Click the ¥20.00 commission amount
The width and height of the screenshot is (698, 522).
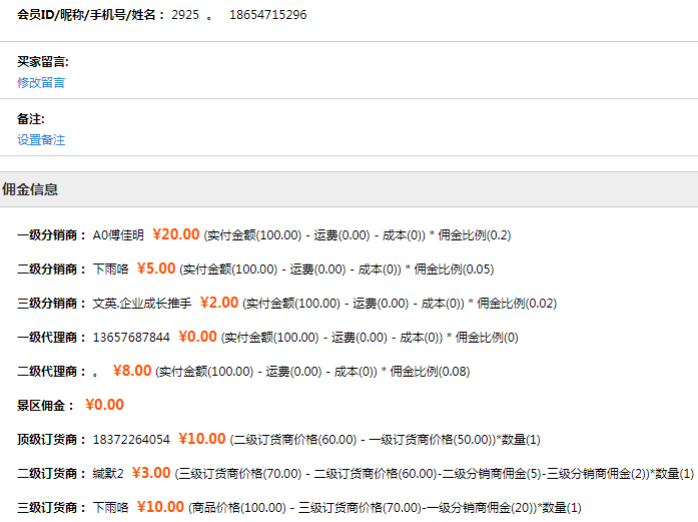pyautogui.click(x=176, y=235)
